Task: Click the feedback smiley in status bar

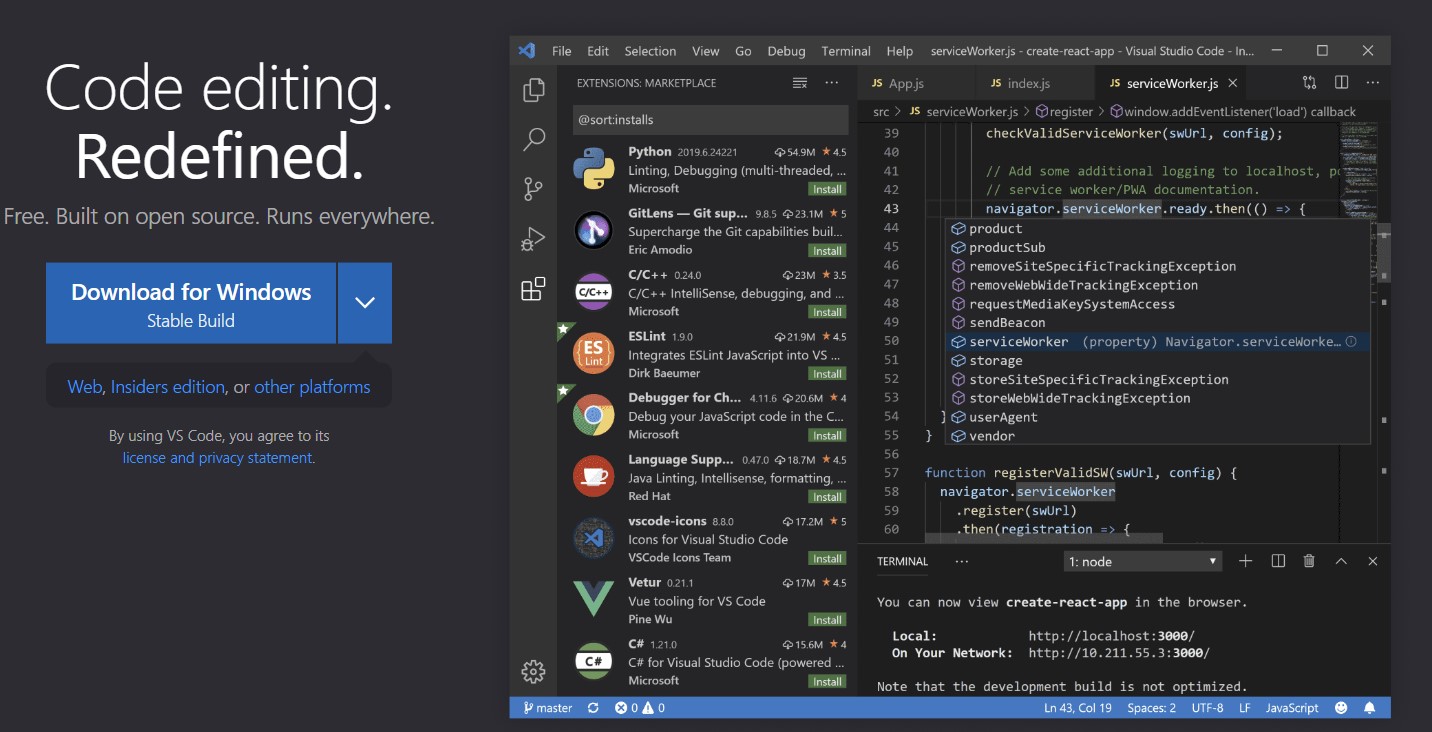Action: click(1341, 708)
